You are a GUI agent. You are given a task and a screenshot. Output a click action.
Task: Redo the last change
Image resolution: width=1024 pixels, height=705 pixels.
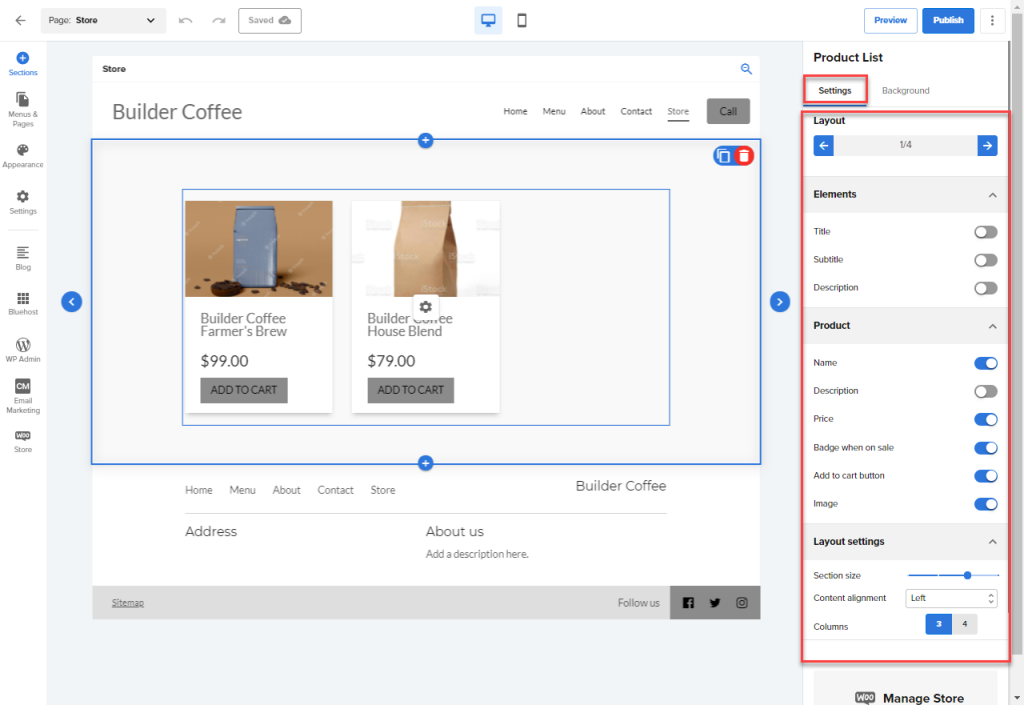pos(219,20)
